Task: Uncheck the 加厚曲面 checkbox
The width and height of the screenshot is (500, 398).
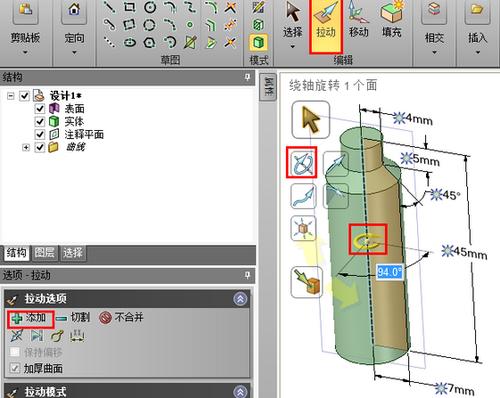Action: point(15,368)
